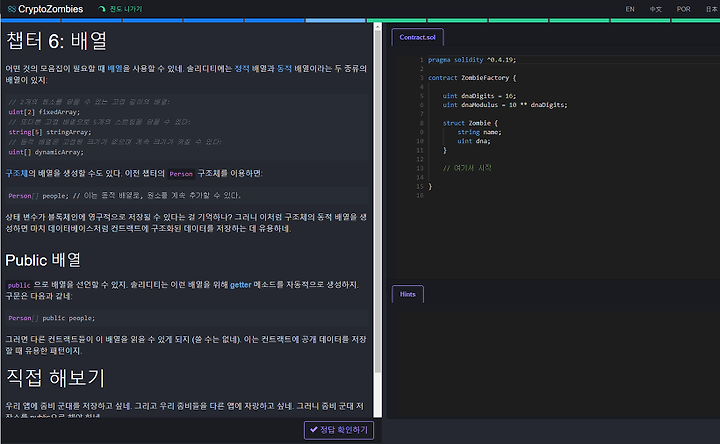Click the first blue progress segment
Image resolution: width=720 pixels, height=444 pixels.
[31, 20]
